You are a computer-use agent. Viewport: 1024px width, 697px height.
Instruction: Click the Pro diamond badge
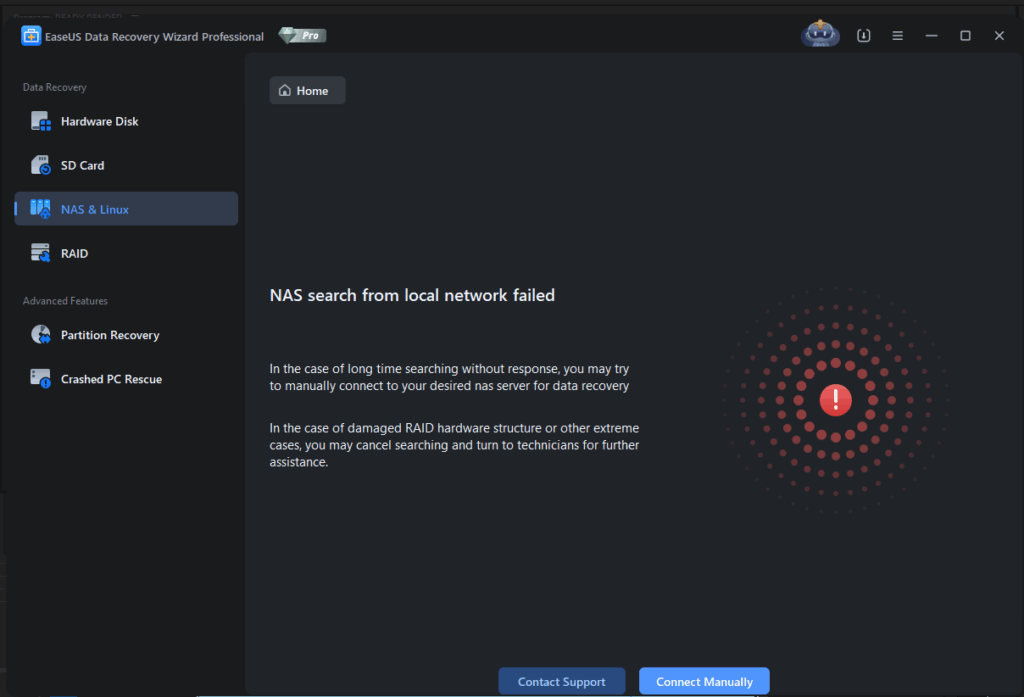pos(302,35)
